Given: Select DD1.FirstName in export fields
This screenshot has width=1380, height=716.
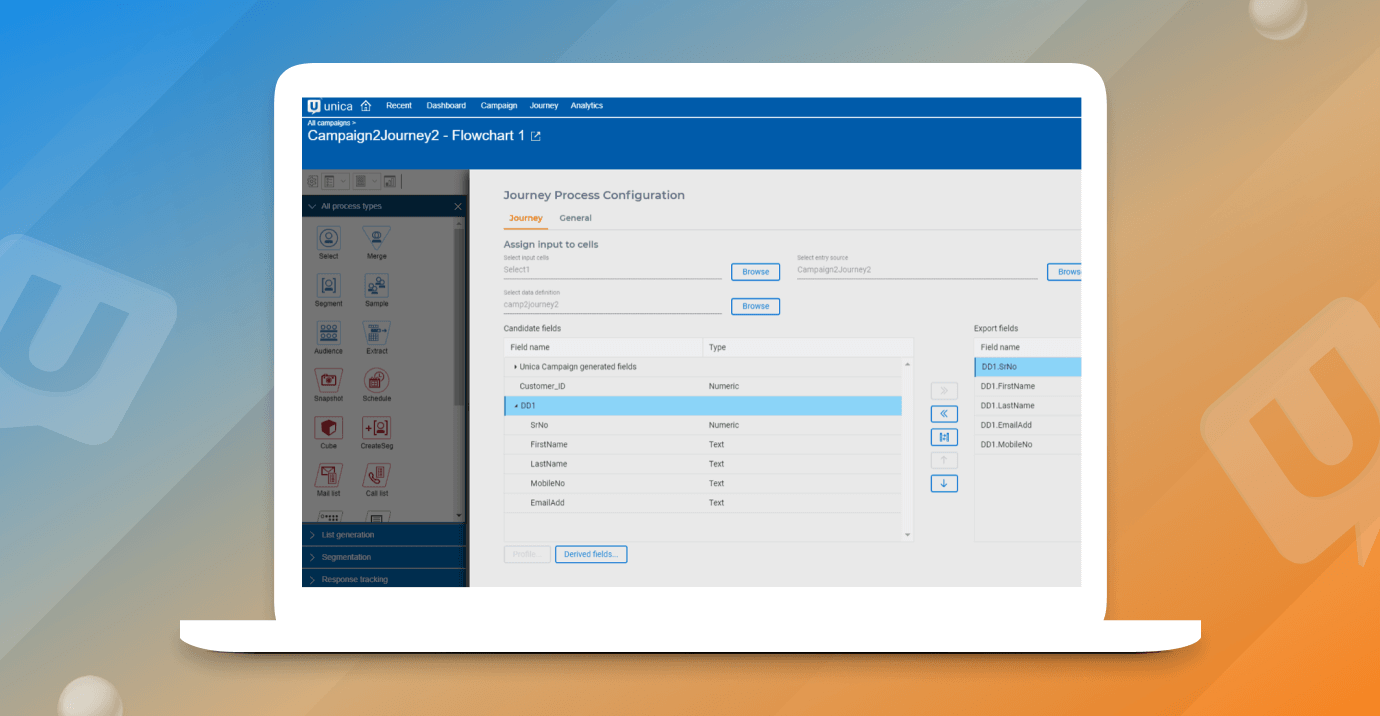Looking at the screenshot, I should [x=1028, y=386].
